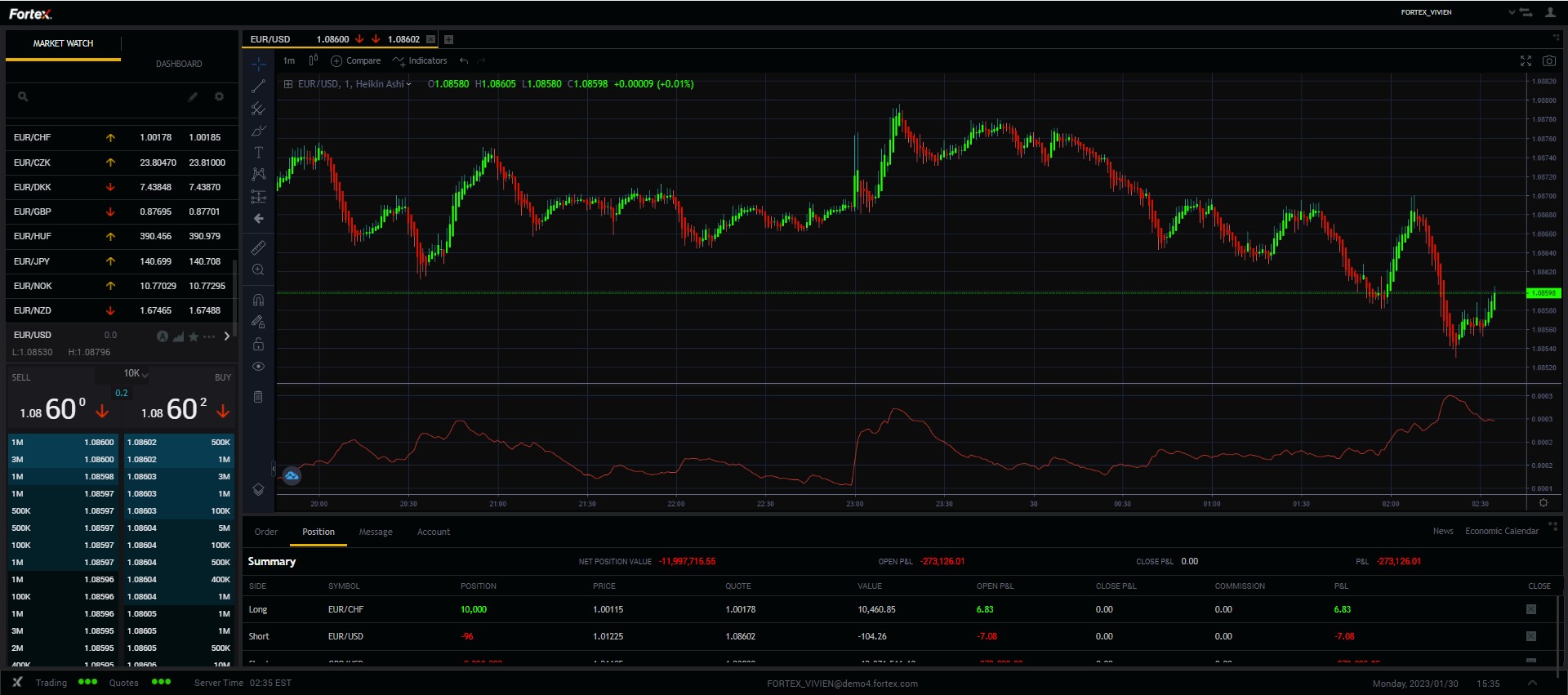Image resolution: width=1568 pixels, height=695 pixels.
Task: Select the EUR/JPY row in market watch
Action: point(121,261)
